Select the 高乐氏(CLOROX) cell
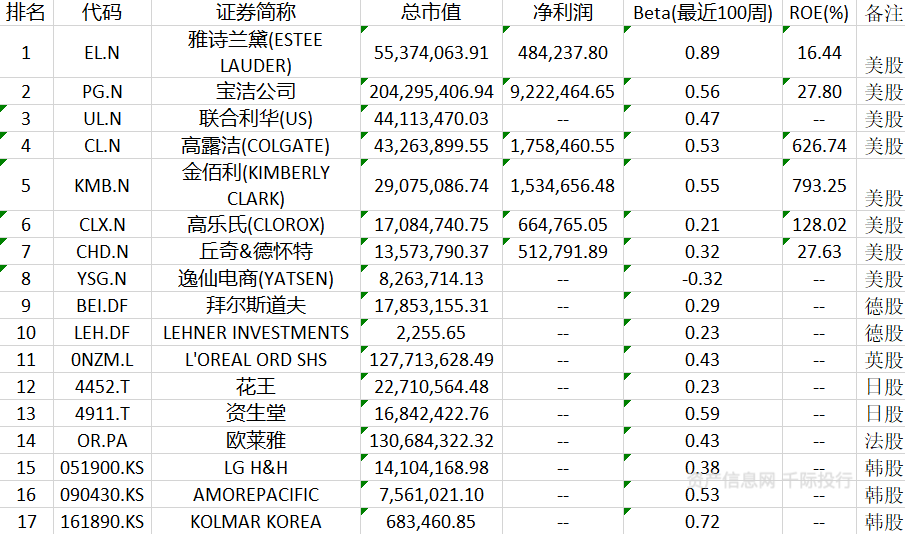 tap(256, 225)
